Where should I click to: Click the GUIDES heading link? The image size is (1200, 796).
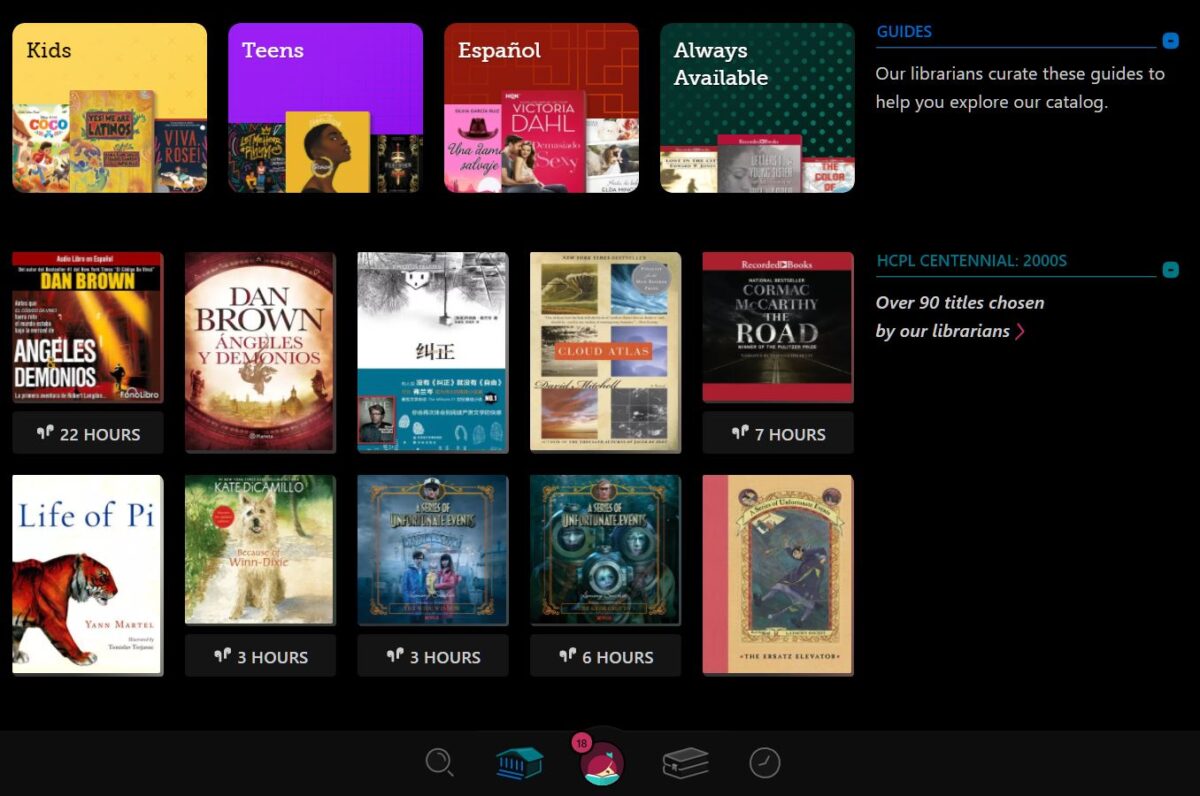904,31
